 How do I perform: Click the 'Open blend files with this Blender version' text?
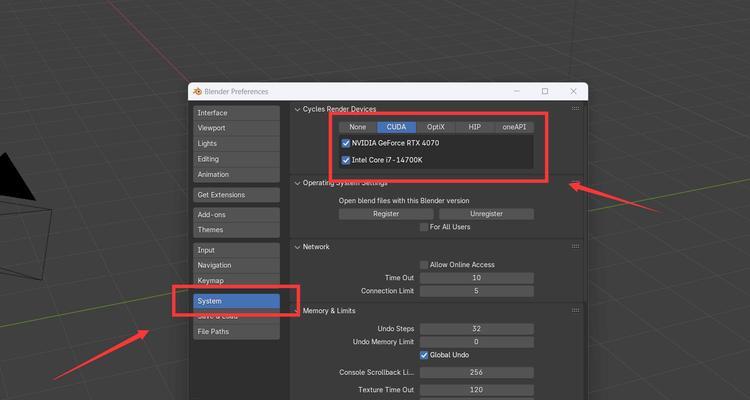[x=404, y=201]
